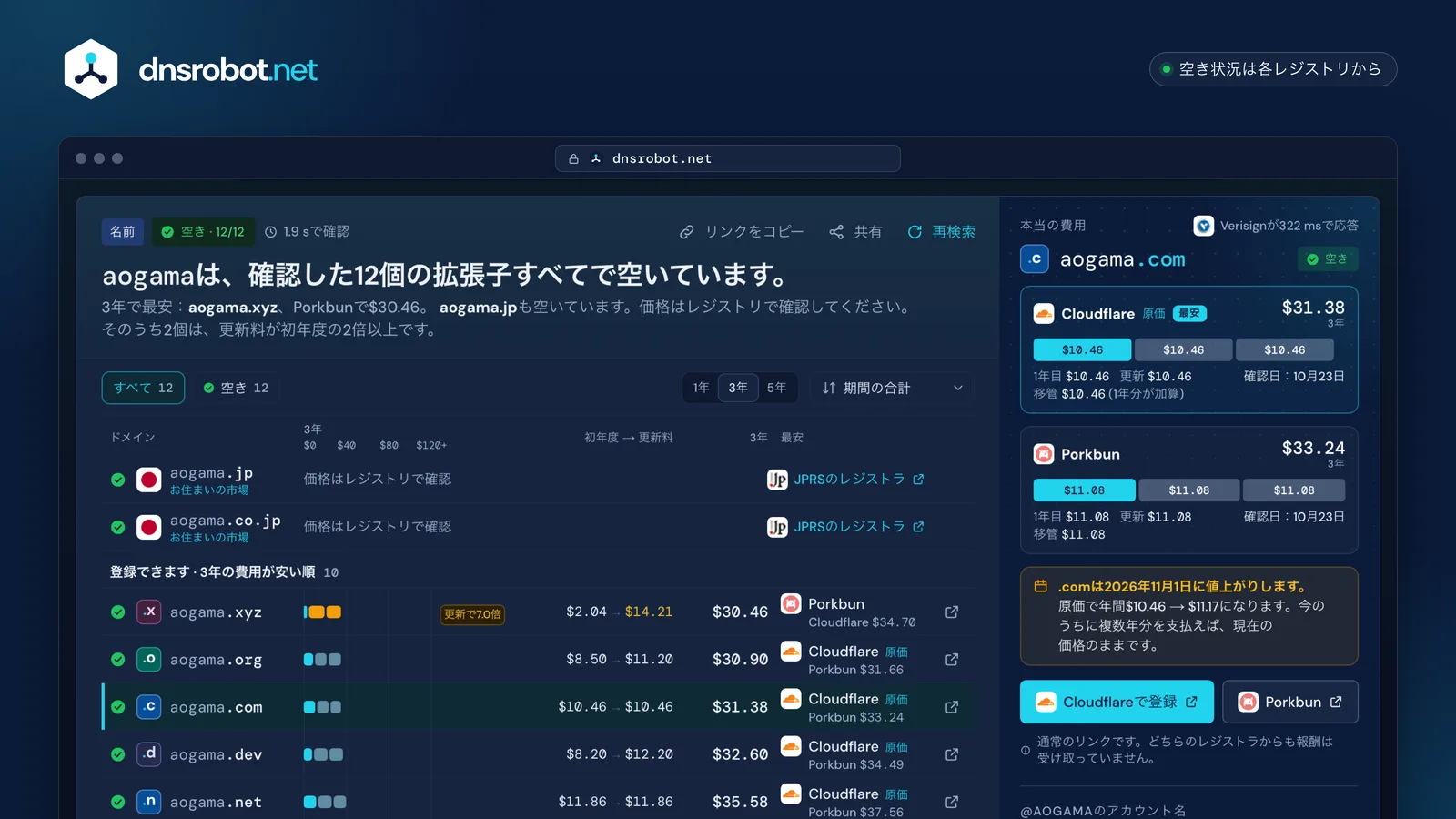Click the Porkbun logo in the price card
This screenshot has width=1456, height=819.
(x=1044, y=454)
